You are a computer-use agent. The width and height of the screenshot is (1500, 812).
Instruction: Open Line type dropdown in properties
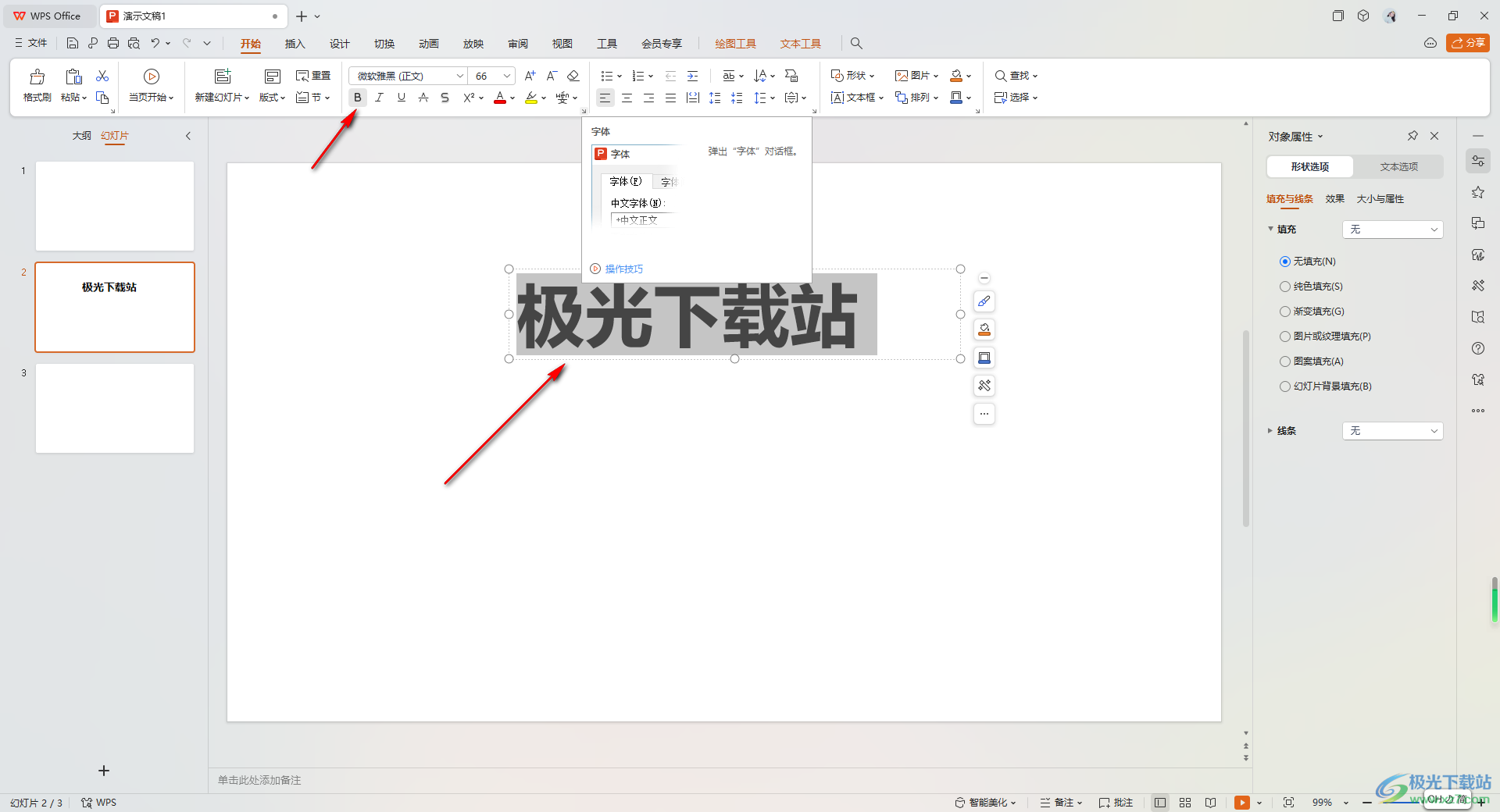[x=1392, y=431]
